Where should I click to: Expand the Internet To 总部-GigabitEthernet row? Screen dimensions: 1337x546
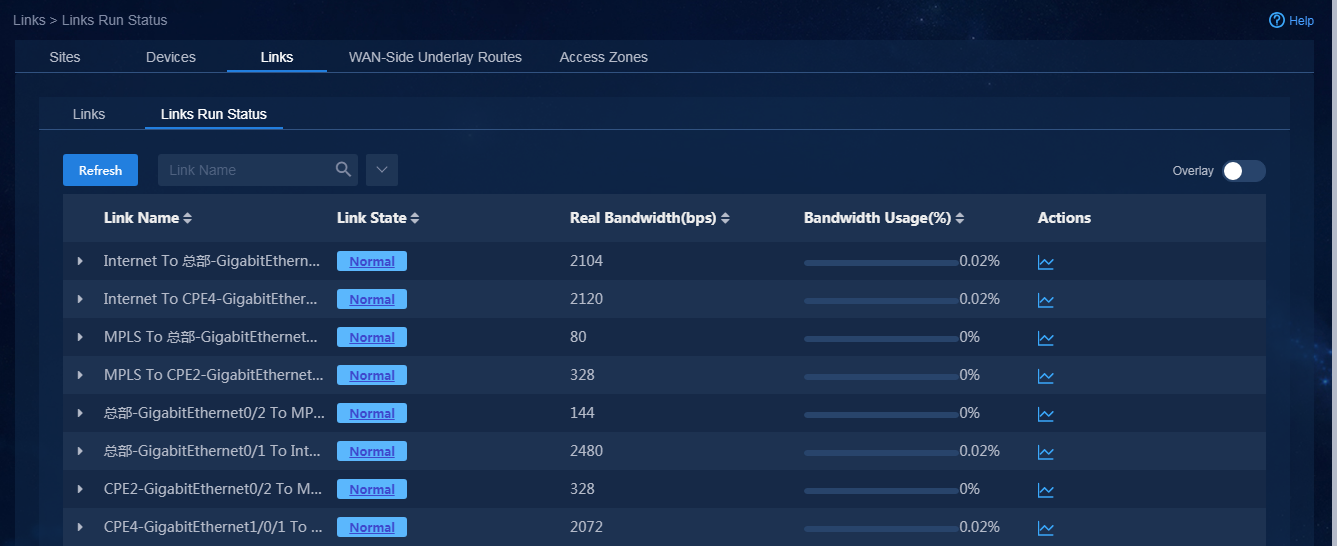point(80,261)
